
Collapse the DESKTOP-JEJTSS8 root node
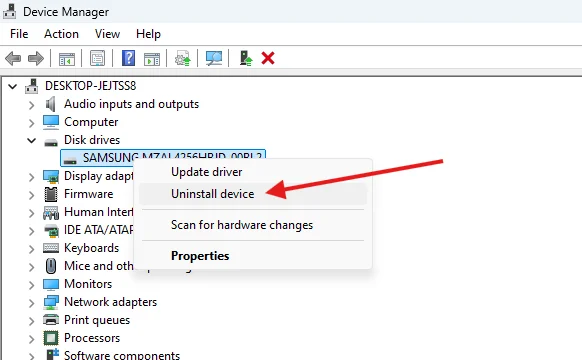coord(13,86)
